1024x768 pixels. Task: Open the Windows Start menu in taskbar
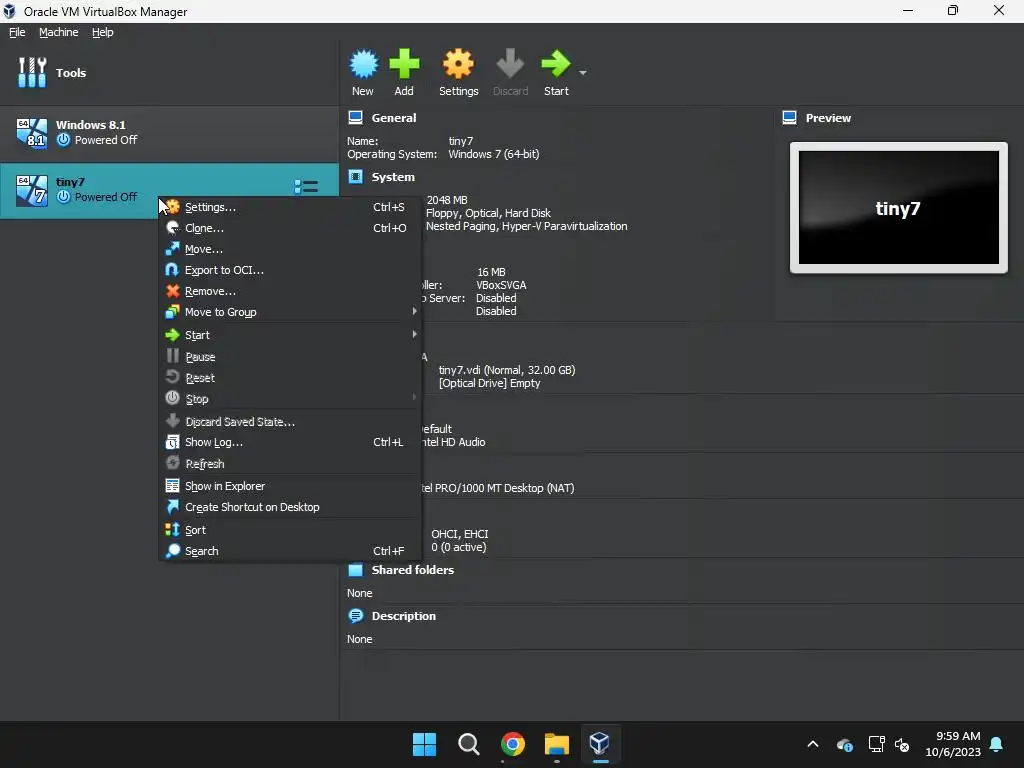(424, 744)
